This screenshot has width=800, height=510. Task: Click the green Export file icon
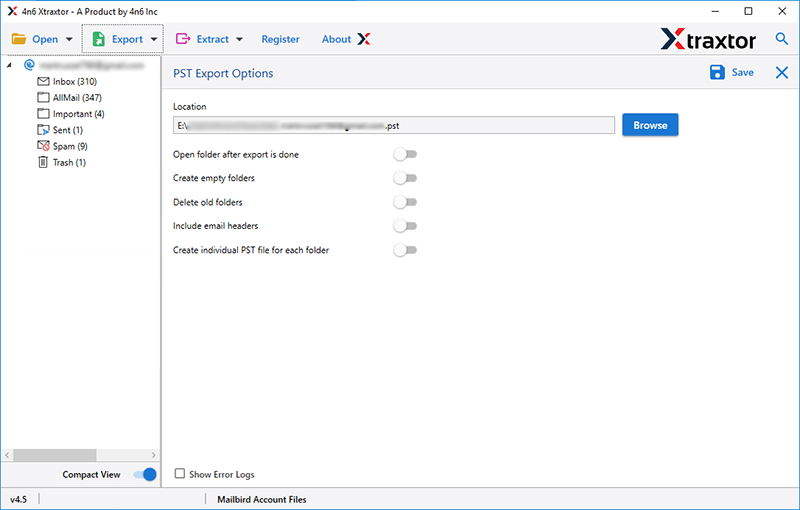98,39
